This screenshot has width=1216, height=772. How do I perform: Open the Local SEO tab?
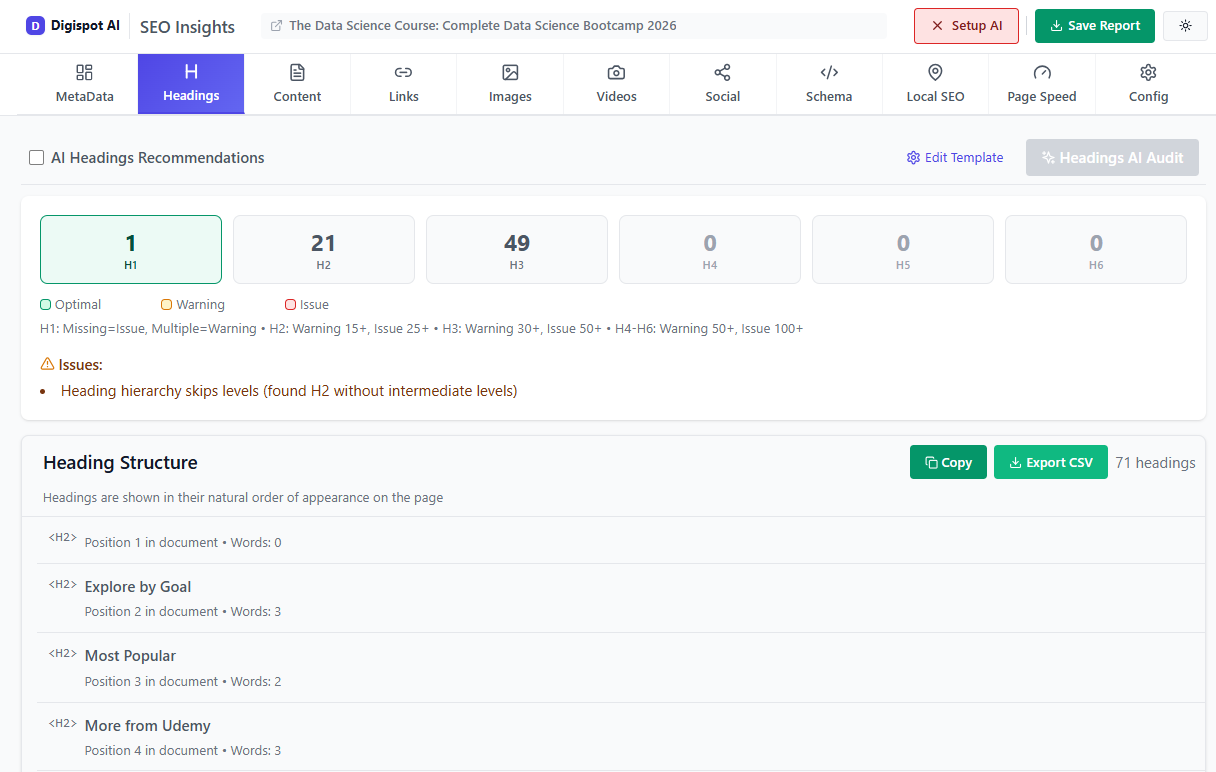[935, 84]
